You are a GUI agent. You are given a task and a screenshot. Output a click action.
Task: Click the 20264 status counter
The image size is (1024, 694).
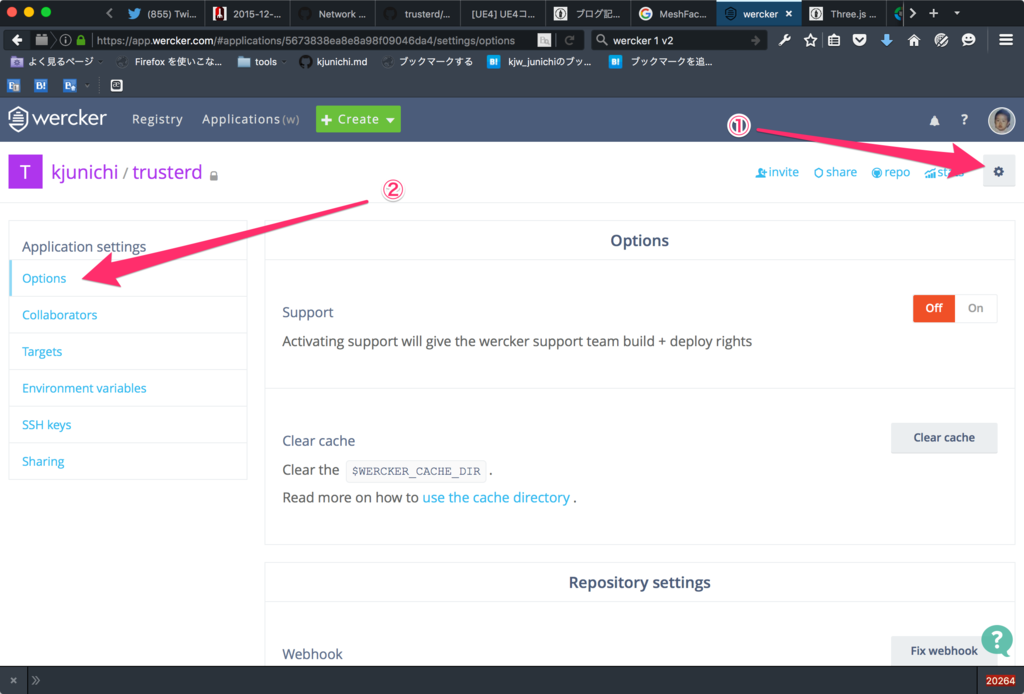1000,680
